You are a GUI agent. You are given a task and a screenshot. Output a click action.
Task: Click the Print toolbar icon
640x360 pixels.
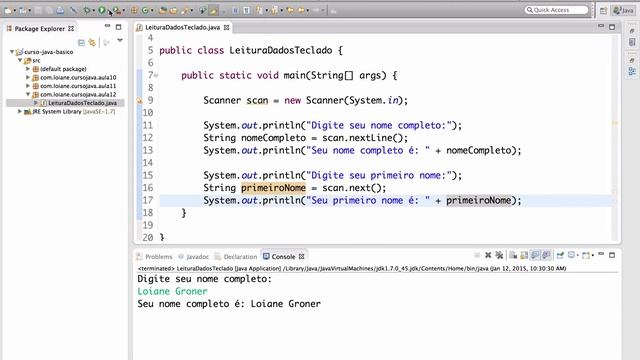pyautogui.click(x=60, y=10)
